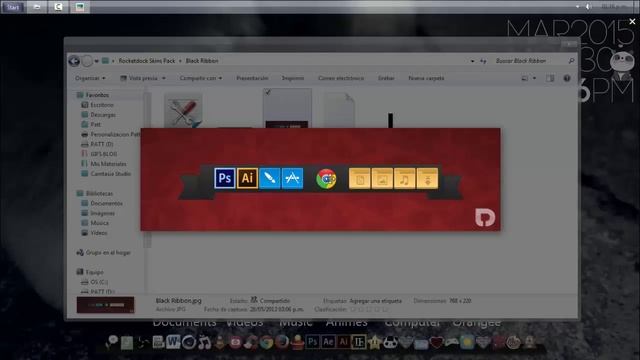Open the Compartir con menu
Viewport: 640px width, 360px height.
point(201,78)
